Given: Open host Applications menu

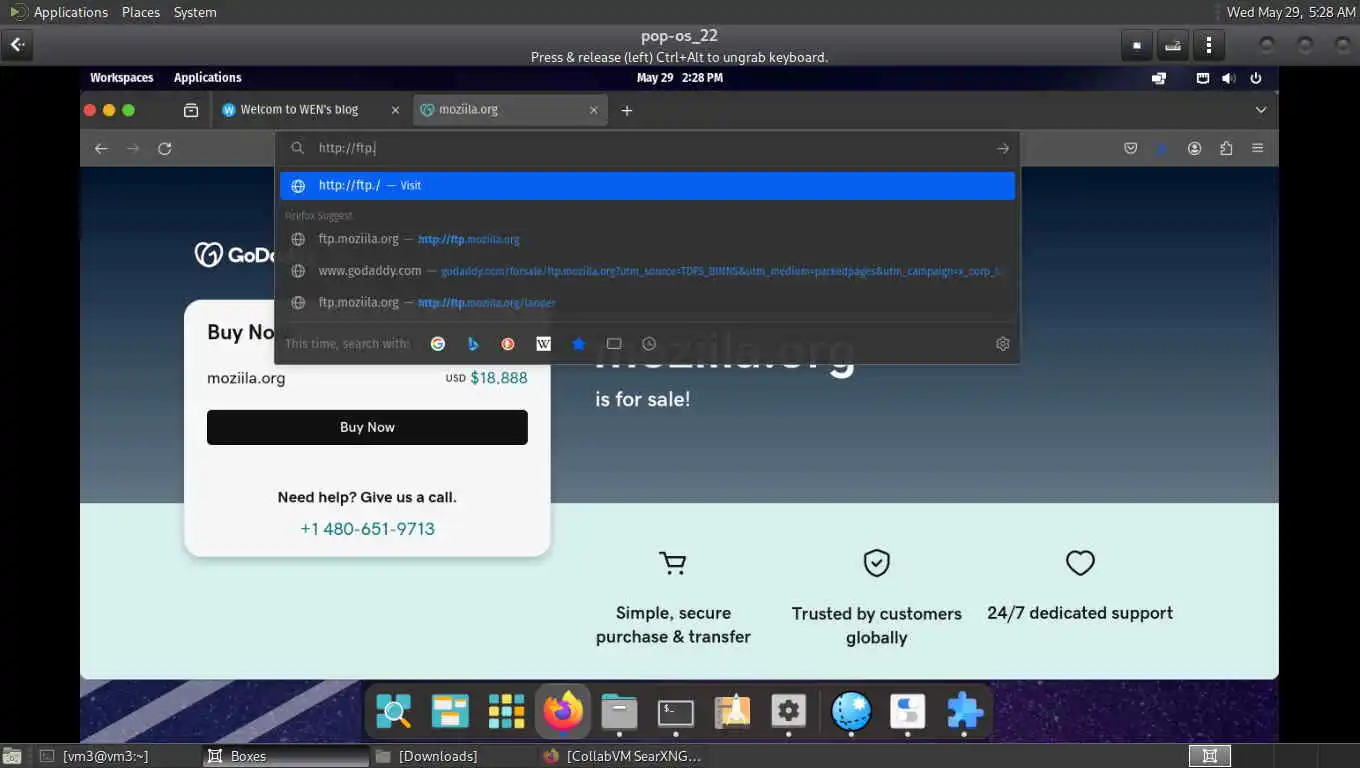Looking at the screenshot, I should (70, 12).
